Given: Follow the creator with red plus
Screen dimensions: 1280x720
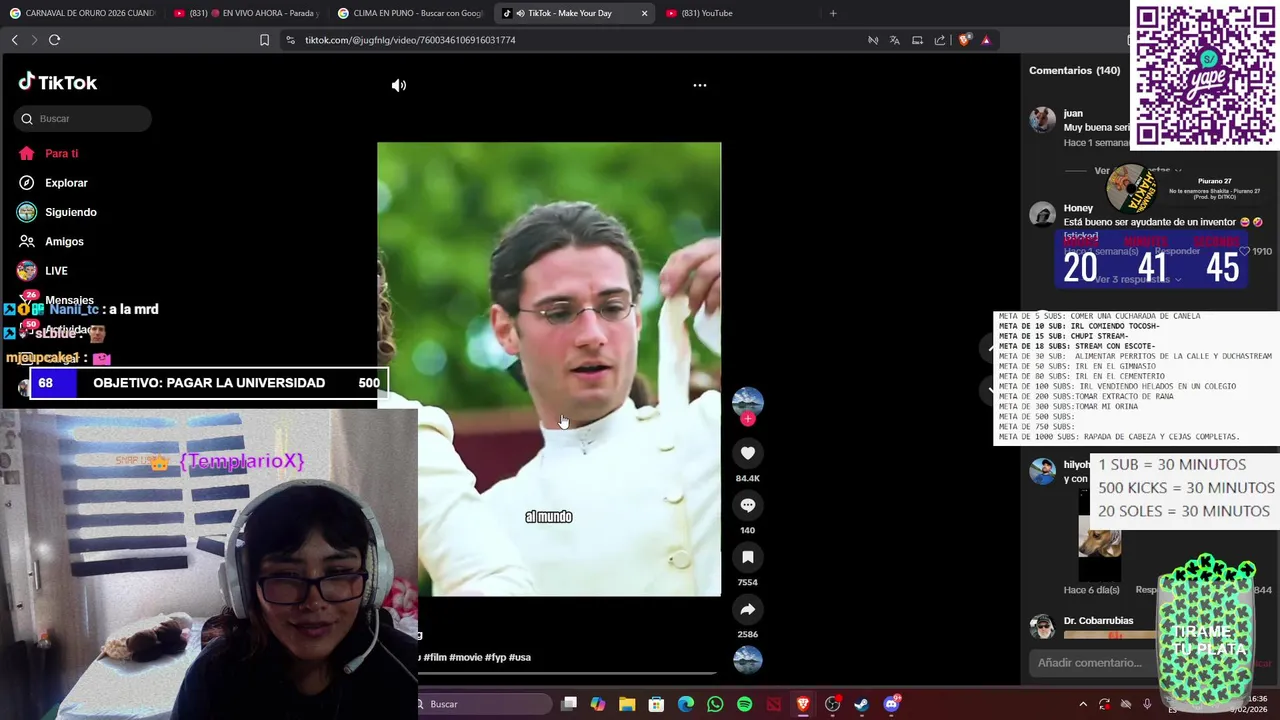Looking at the screenshot, I should pyautogui.click(x=748, y=419).
